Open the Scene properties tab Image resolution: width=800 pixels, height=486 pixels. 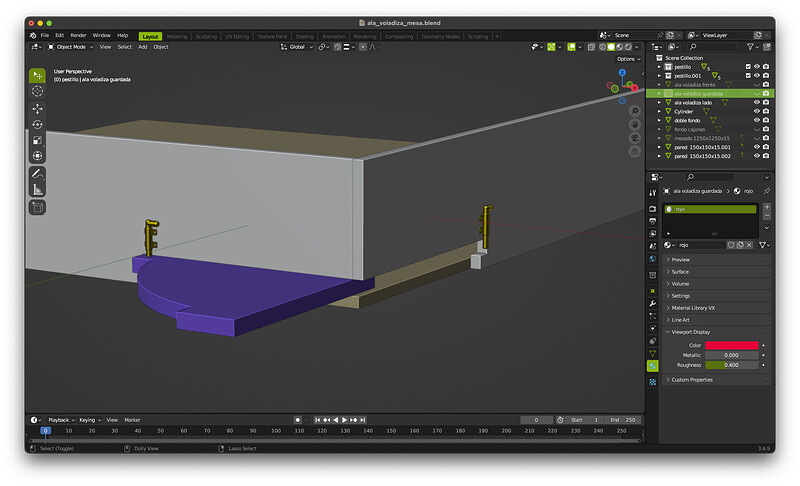[x=653, y=246]
